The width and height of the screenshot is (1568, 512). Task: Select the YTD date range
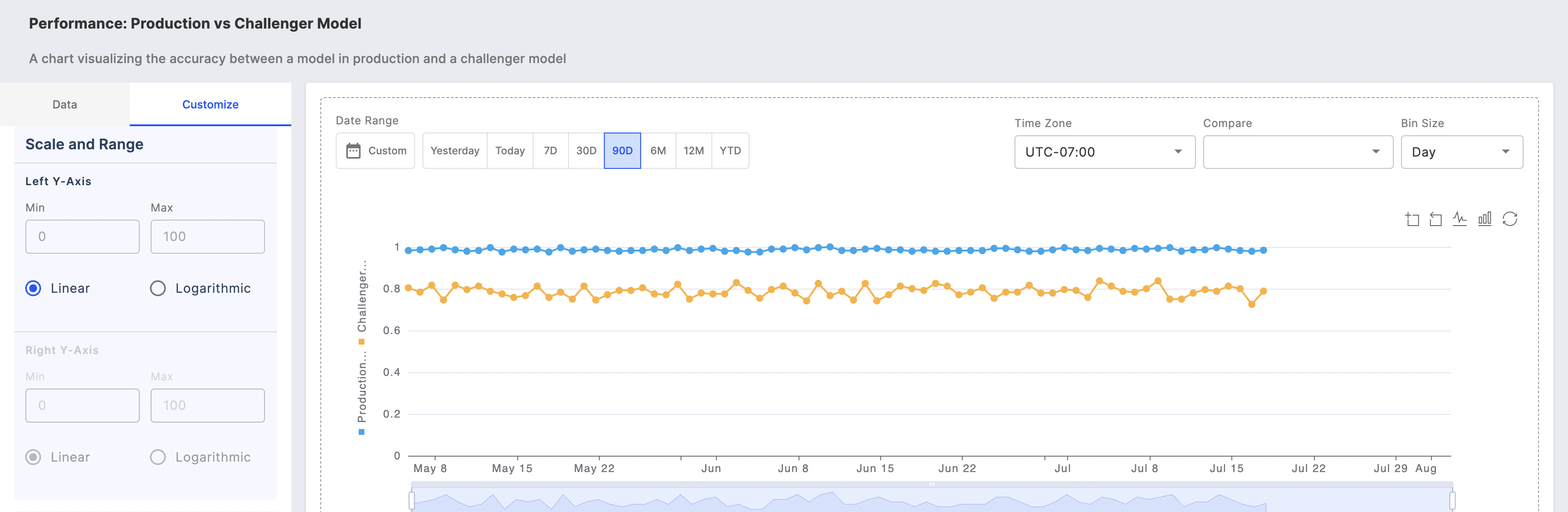pos(730,150)
